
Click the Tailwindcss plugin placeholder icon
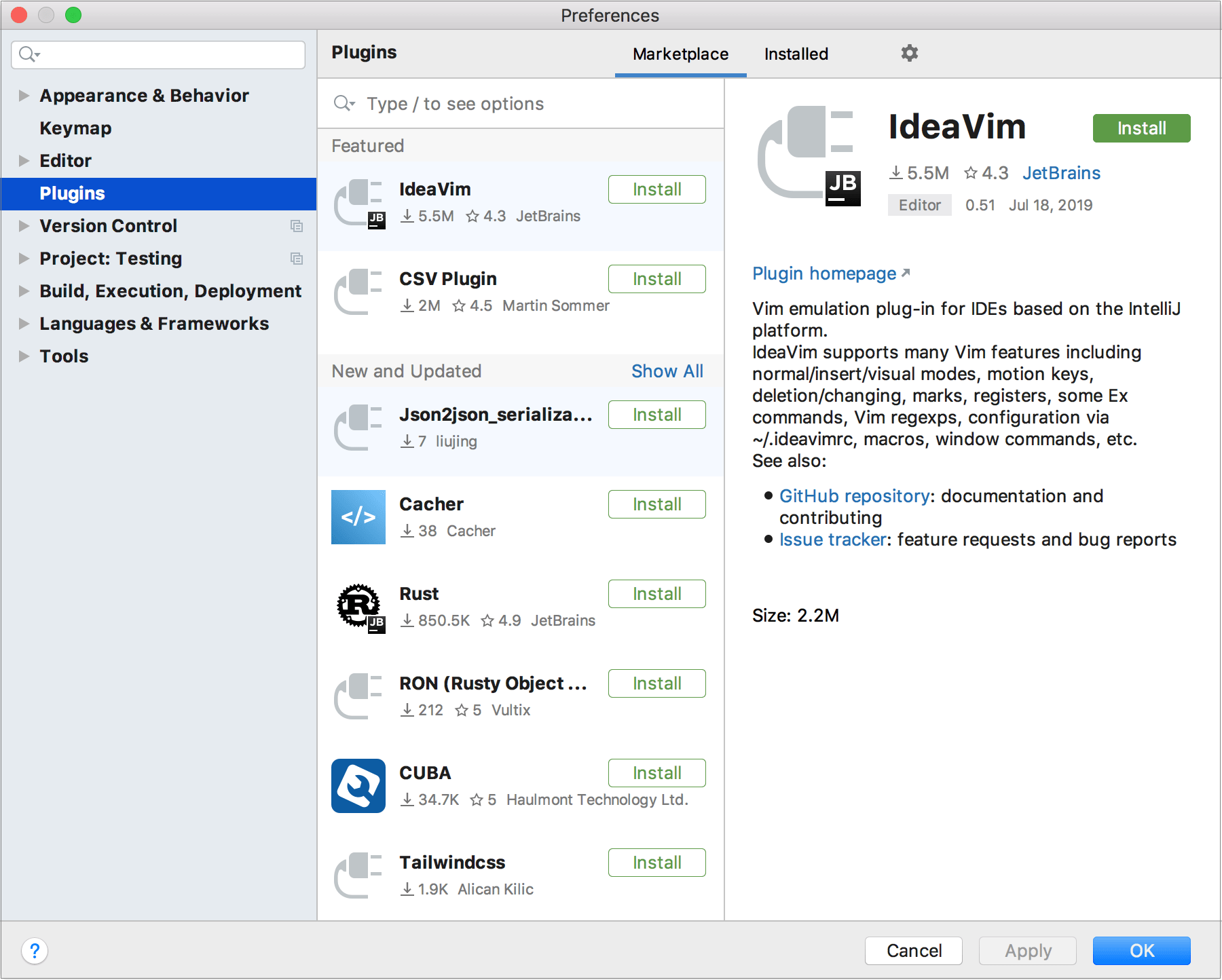358,874
